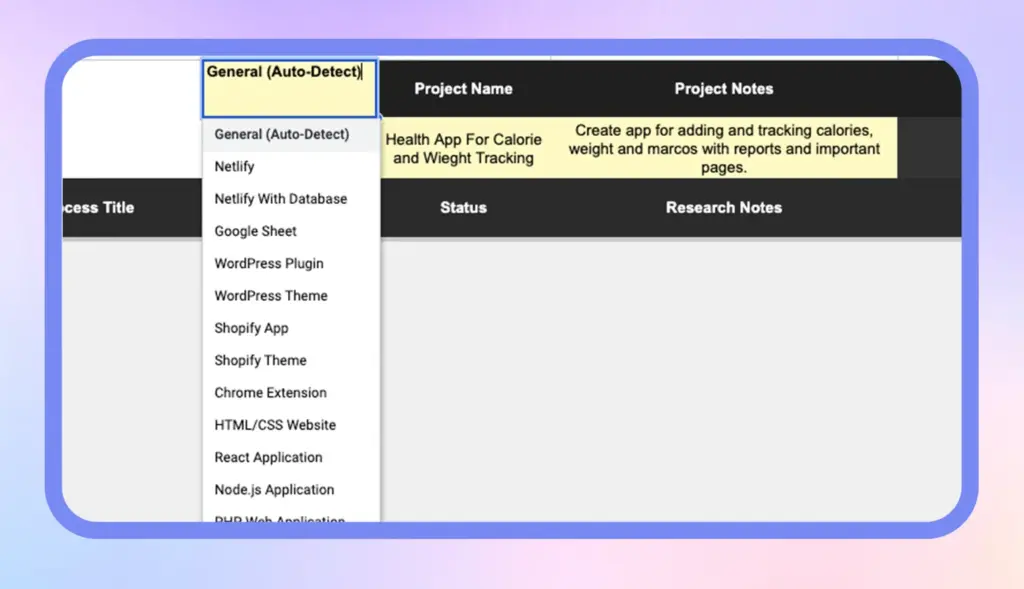Click the "Project Name" column header
1024x589 pixels.
[464, 88]
